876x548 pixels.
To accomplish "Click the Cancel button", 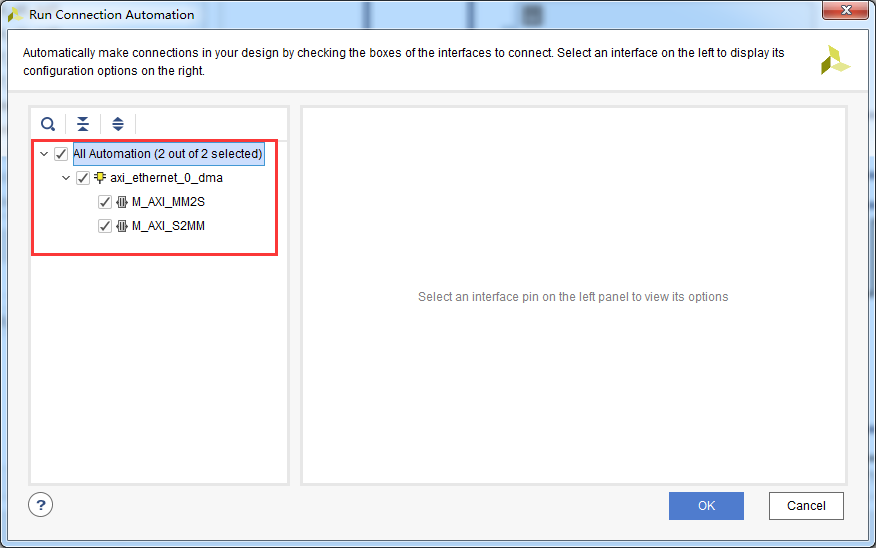I will click(806, 506).
